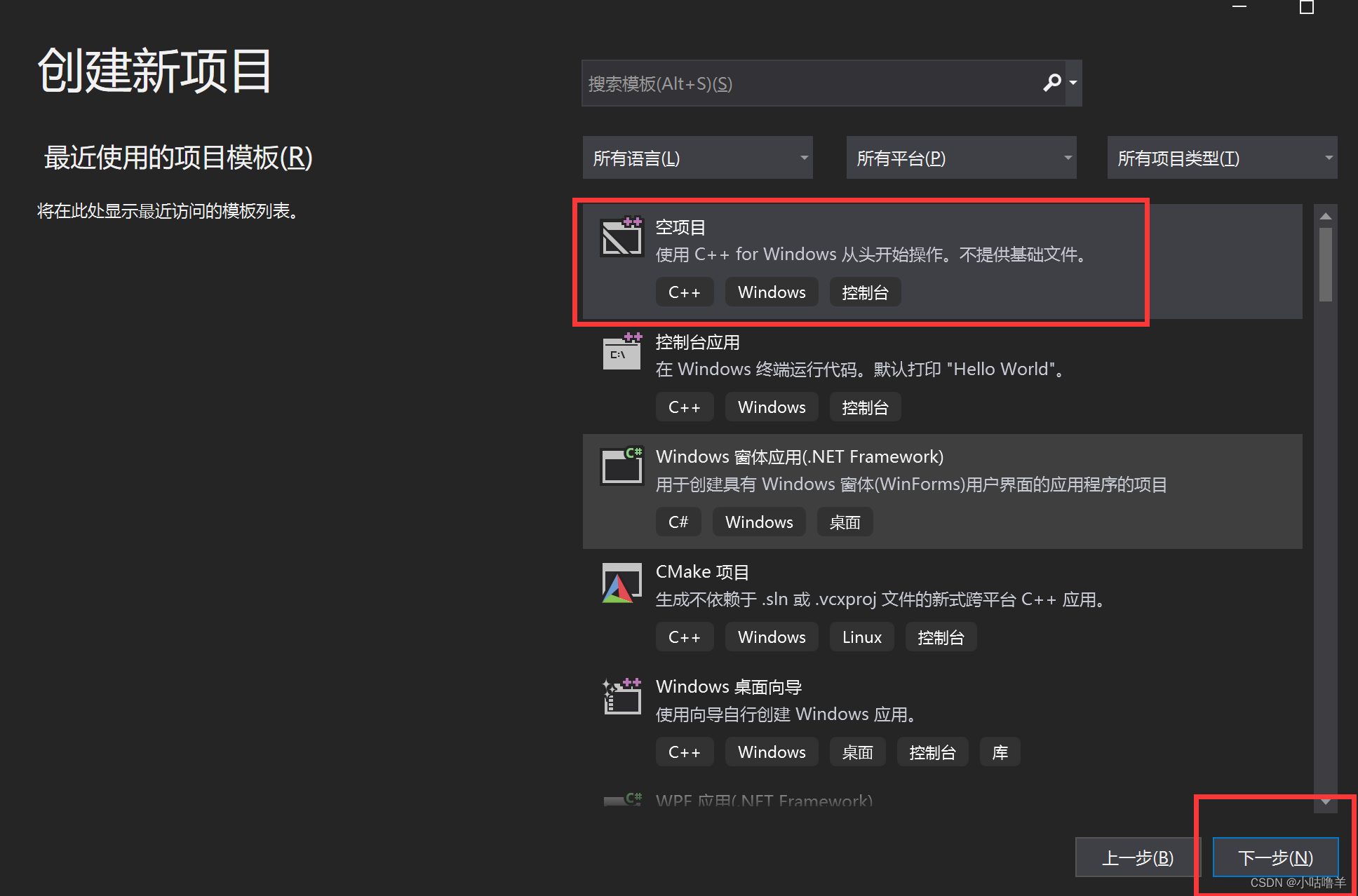The image size is (1358, 896).
Task: Open the search box filter dropdown arrow
Action: point(1073,83)
